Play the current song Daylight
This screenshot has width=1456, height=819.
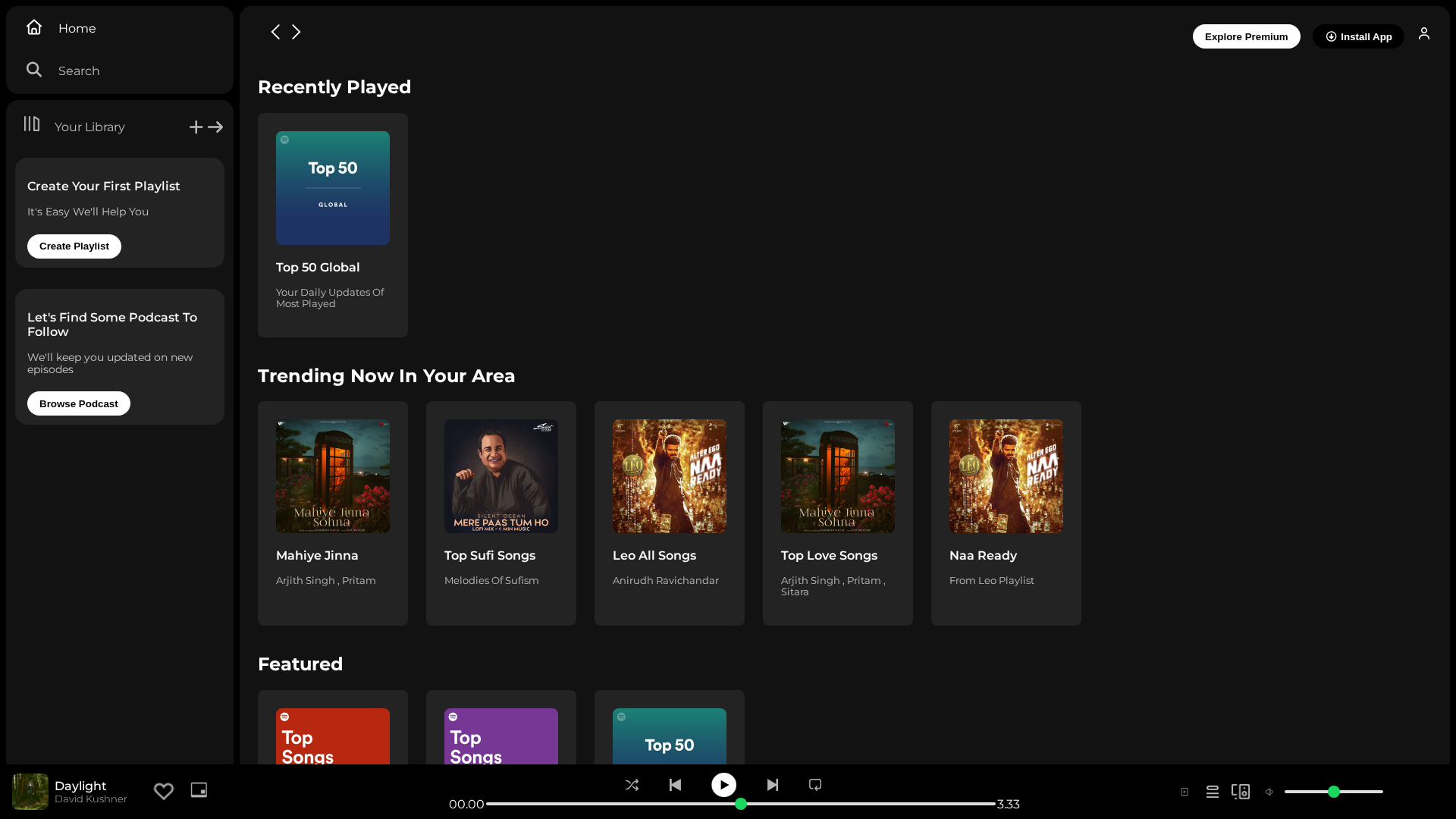[723, 785]
